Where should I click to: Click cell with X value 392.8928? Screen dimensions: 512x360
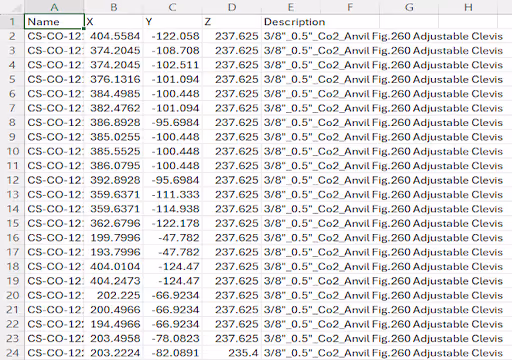click(x=113, y=180)
